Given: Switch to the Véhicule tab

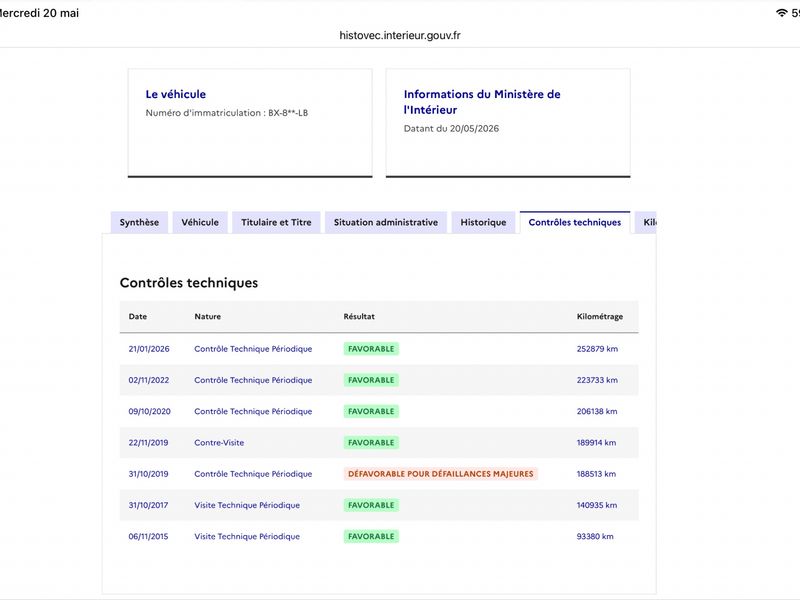Looking at the screenshot, I should [200, 222].
